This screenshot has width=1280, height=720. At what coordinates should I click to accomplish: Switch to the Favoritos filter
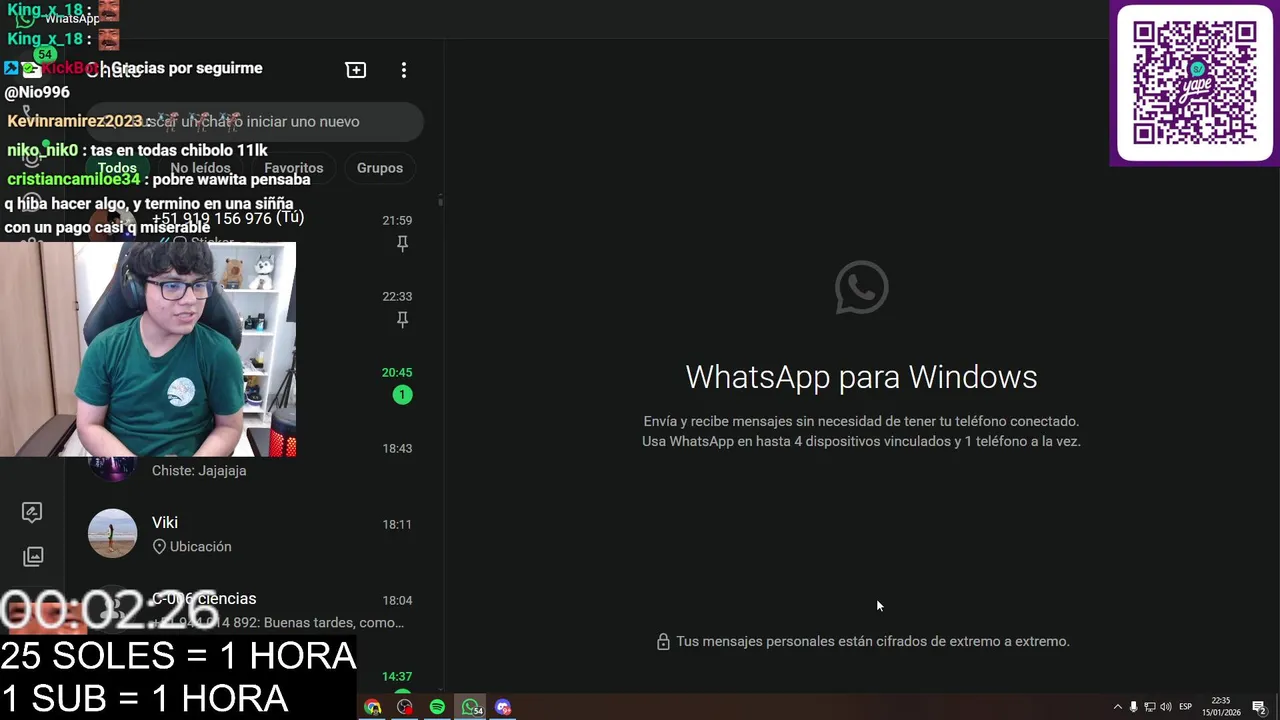click(x=294, y=168)
